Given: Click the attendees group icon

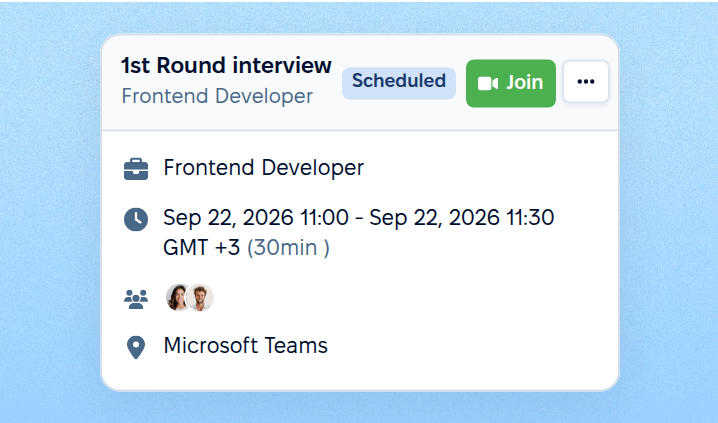Looking at the screenshot, I should [136, 299].
